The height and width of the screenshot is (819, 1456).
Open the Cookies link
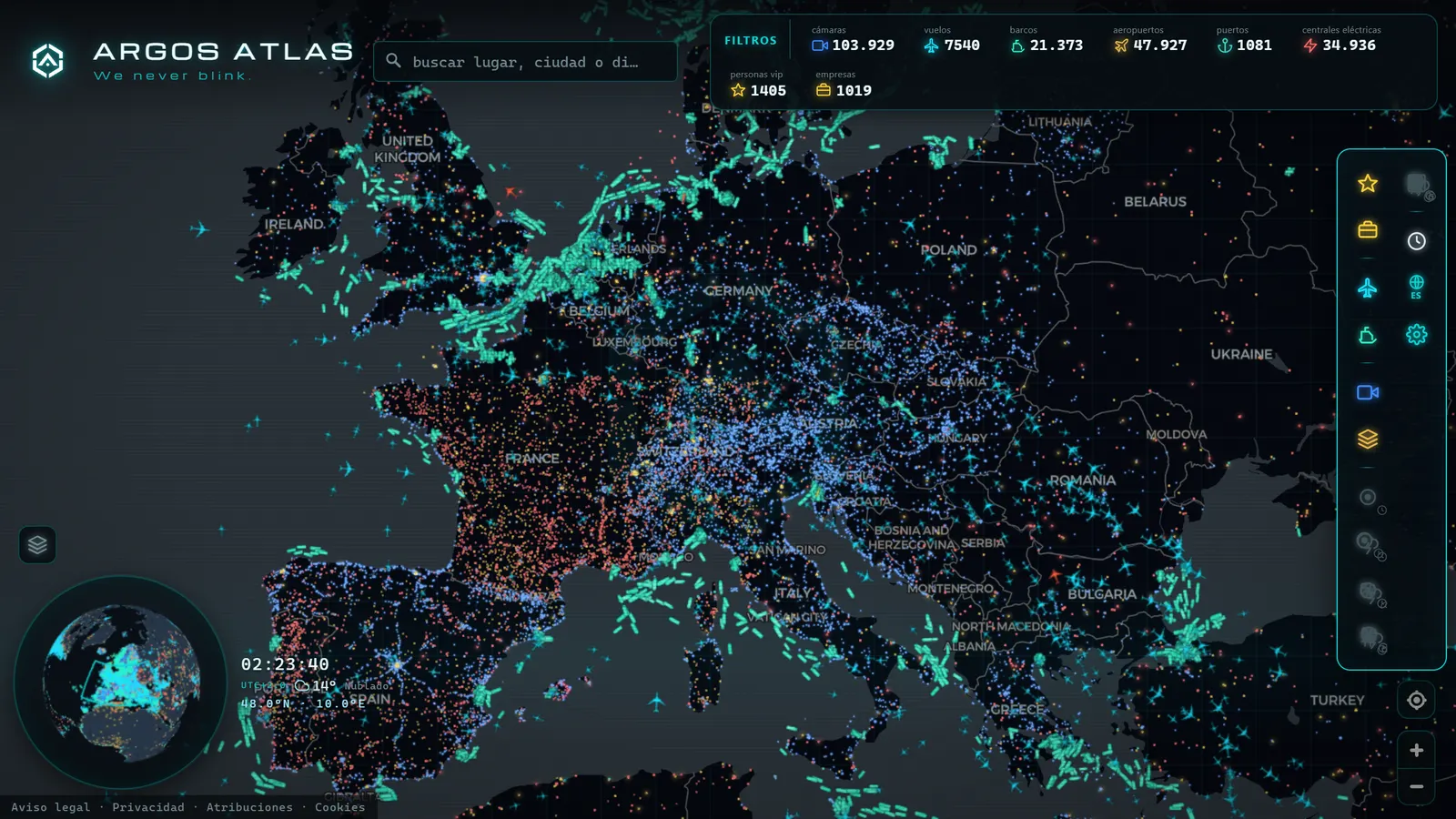click(339, 807)
